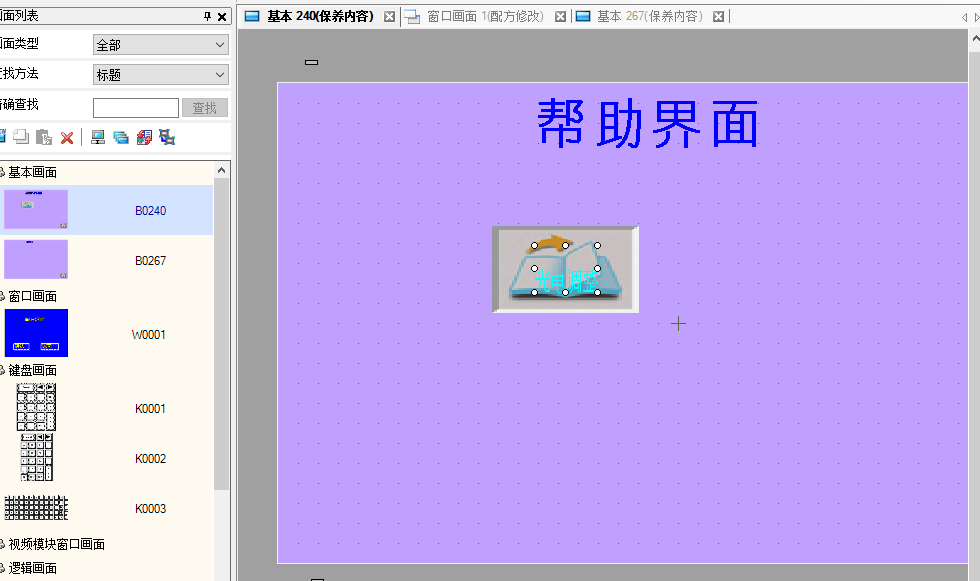
Task: Close the 基本 240(保养内容) tab
Action: click(390, 17)
